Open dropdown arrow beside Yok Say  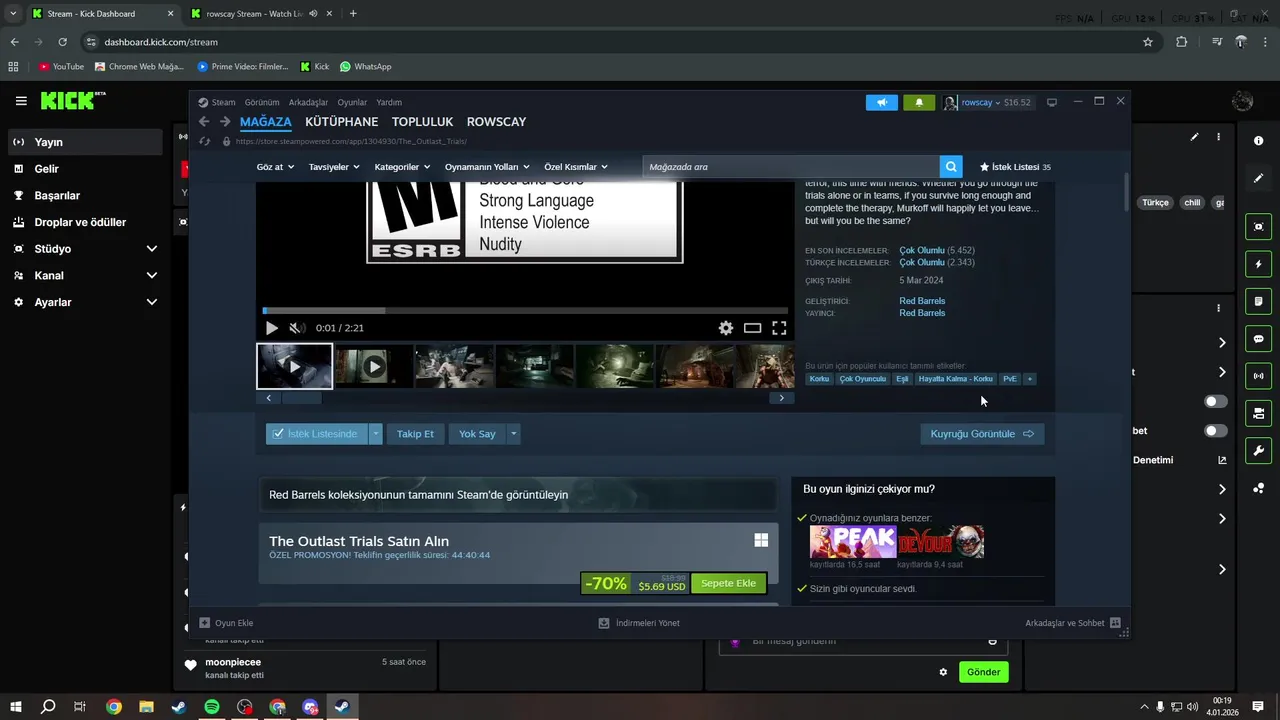click(x=513, y=434)
